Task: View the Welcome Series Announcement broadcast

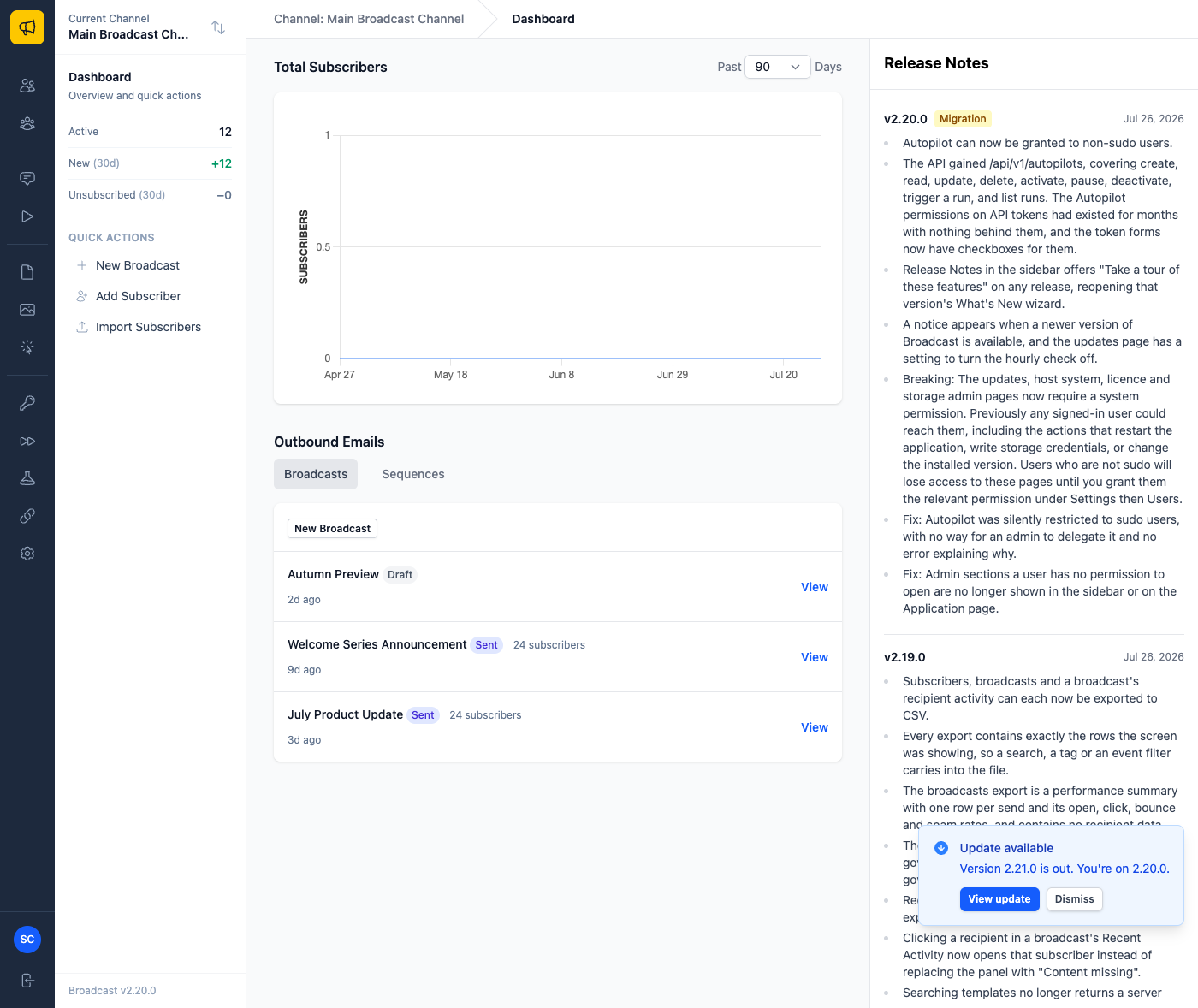Action: 815,657
